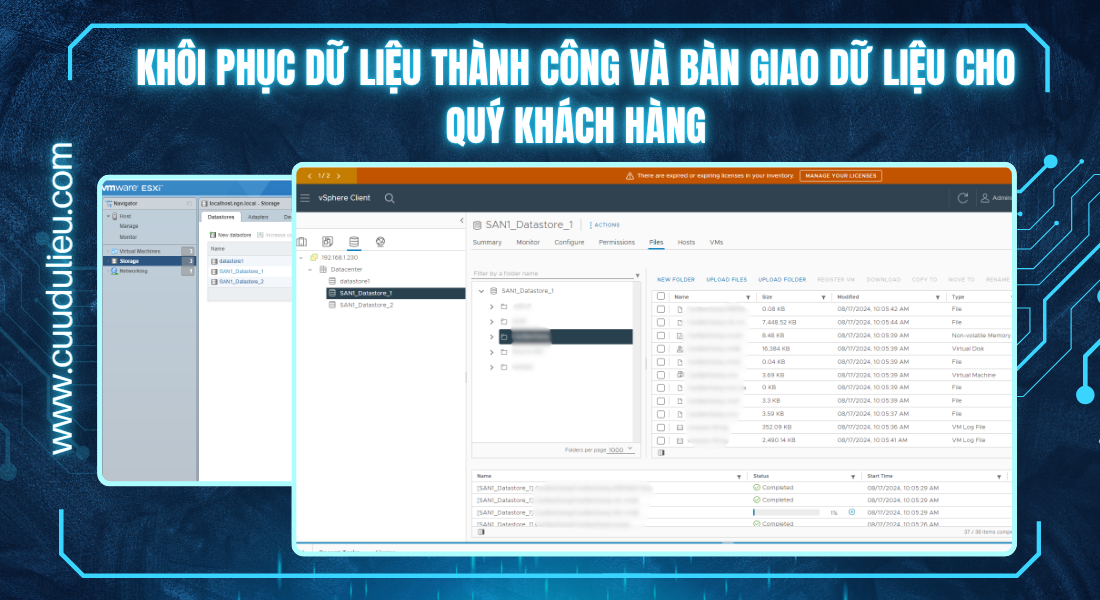The image size is (1100, 600).
Task: Collapse the vSphere navigator sidebar
Action: click(461, 220)
